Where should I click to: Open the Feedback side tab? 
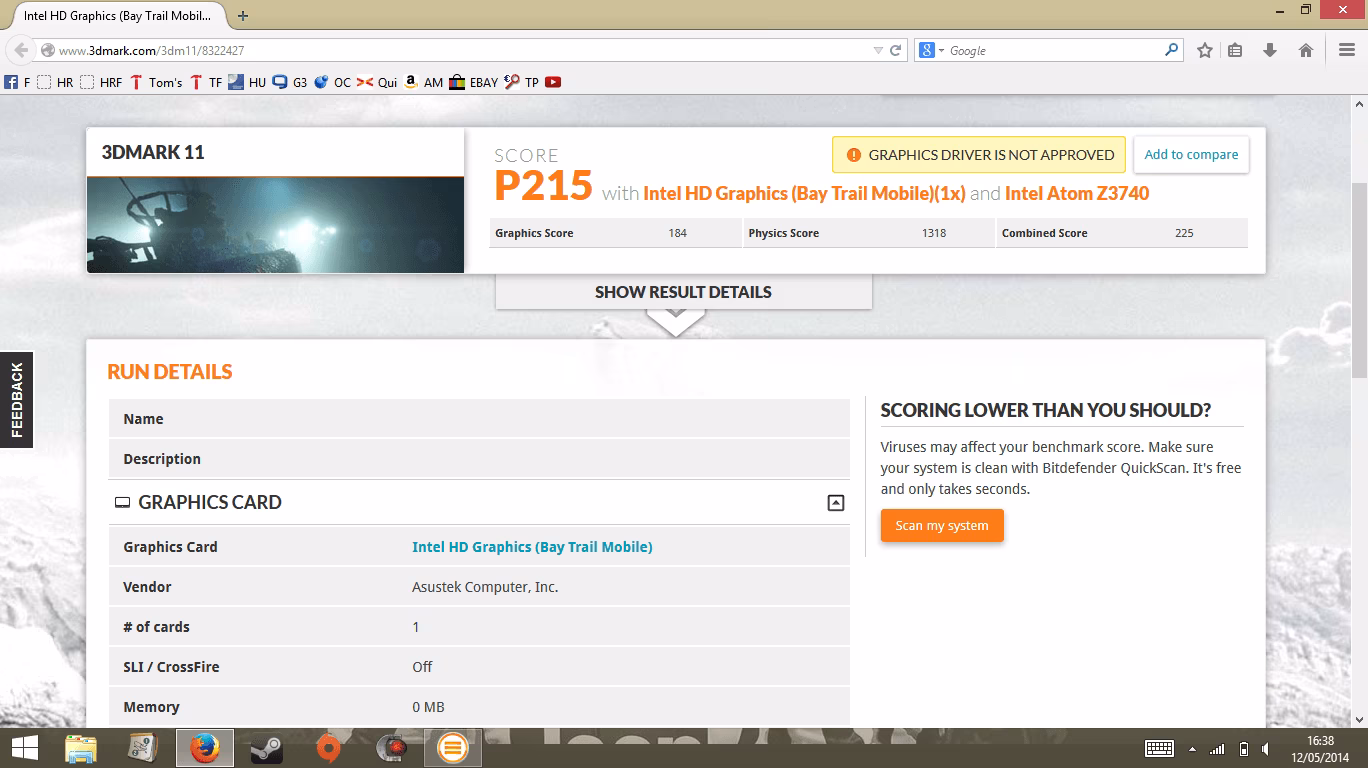(x=16, y=400)
